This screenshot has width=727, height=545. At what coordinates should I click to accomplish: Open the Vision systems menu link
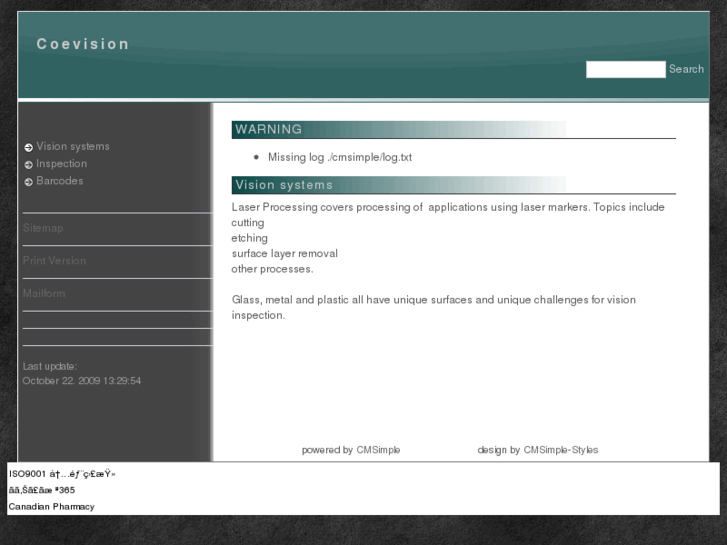coord(73,146)
